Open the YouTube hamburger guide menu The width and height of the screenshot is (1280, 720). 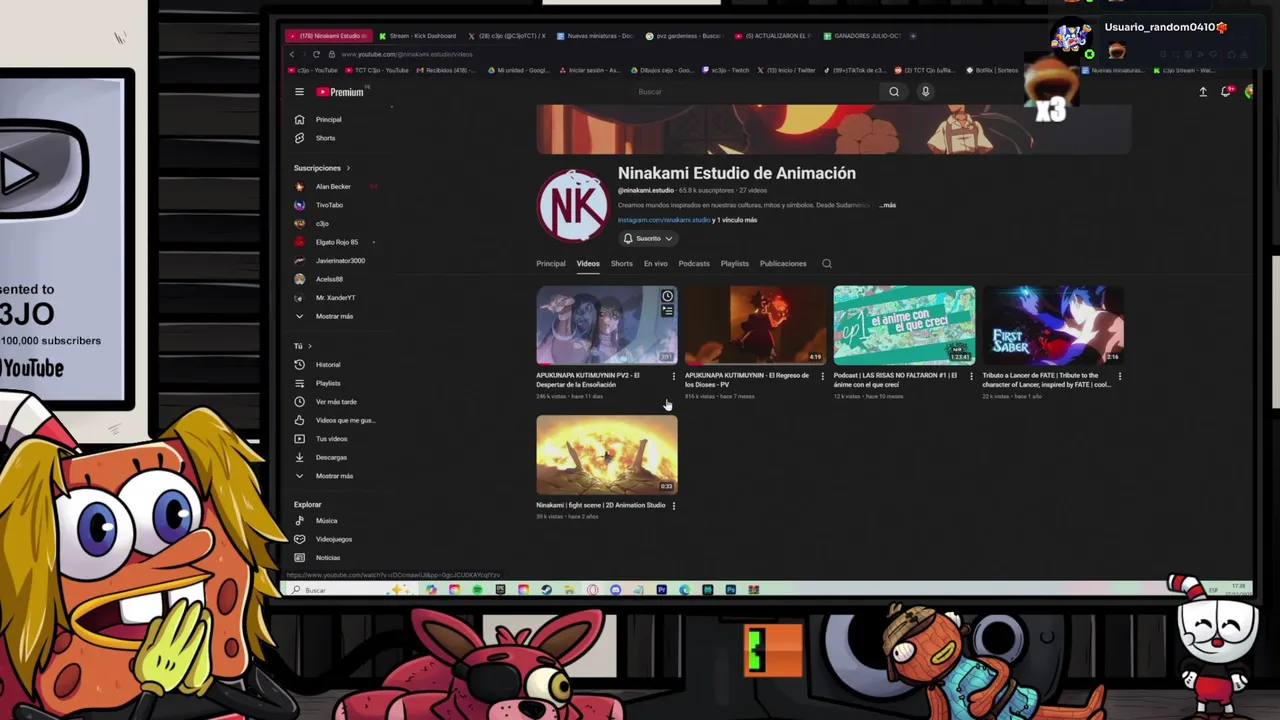(x=299, y=92)
